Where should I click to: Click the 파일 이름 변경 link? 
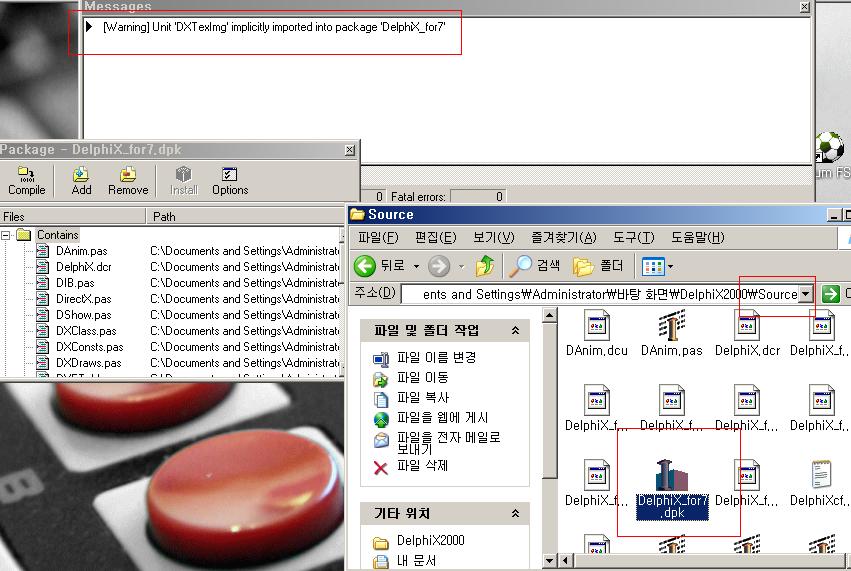[x=436, y=358]
